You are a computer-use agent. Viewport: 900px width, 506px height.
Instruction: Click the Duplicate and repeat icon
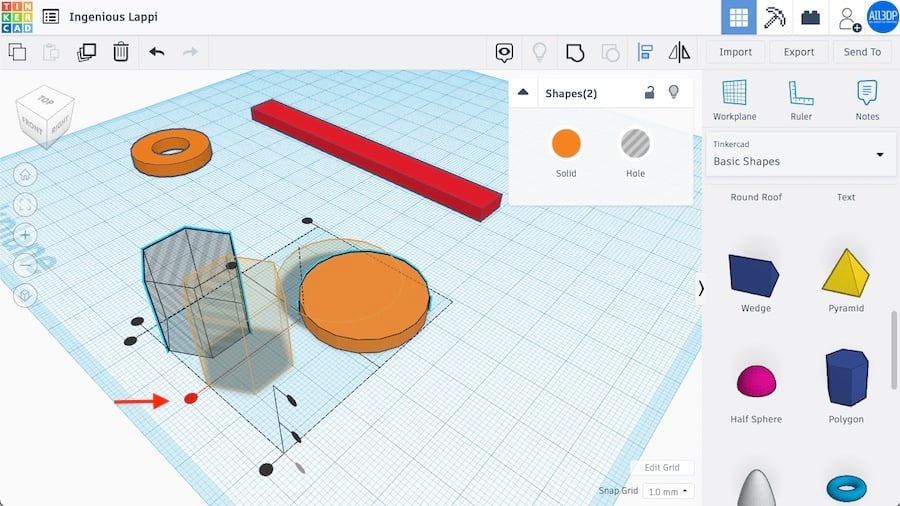coord(87,52)
